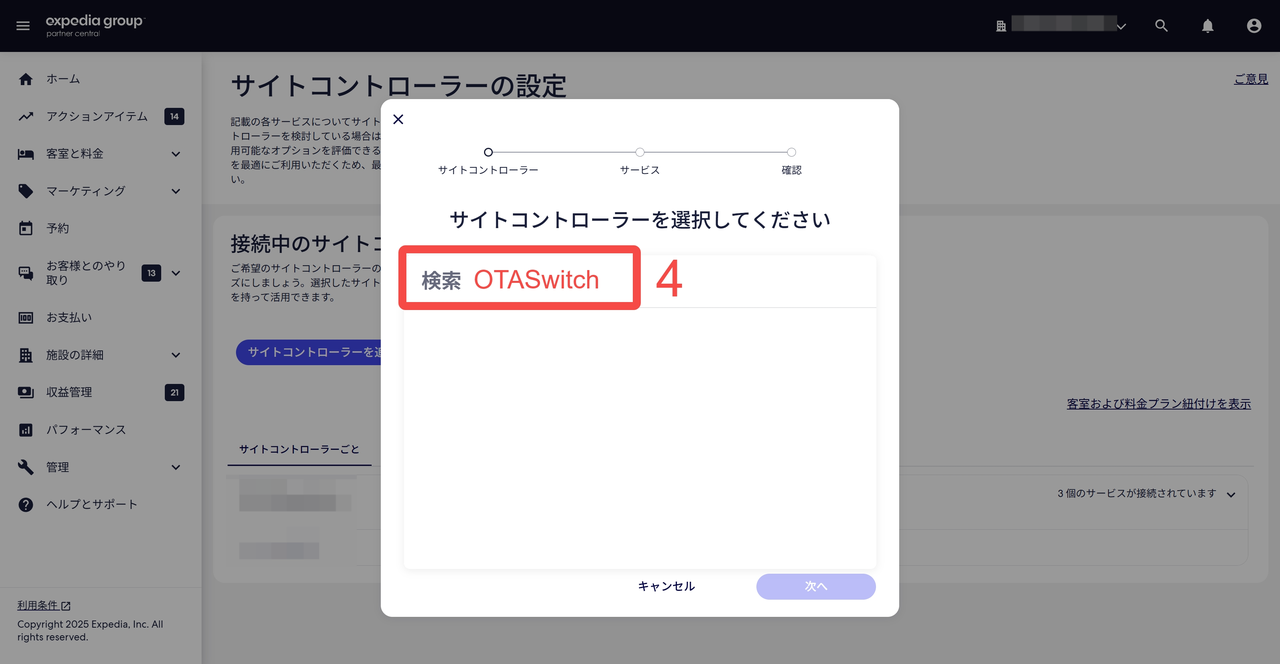Viewport: 1280px width, 664px height.
Task: Click the property building icon in the header
Action: (x=1001, y=26)
